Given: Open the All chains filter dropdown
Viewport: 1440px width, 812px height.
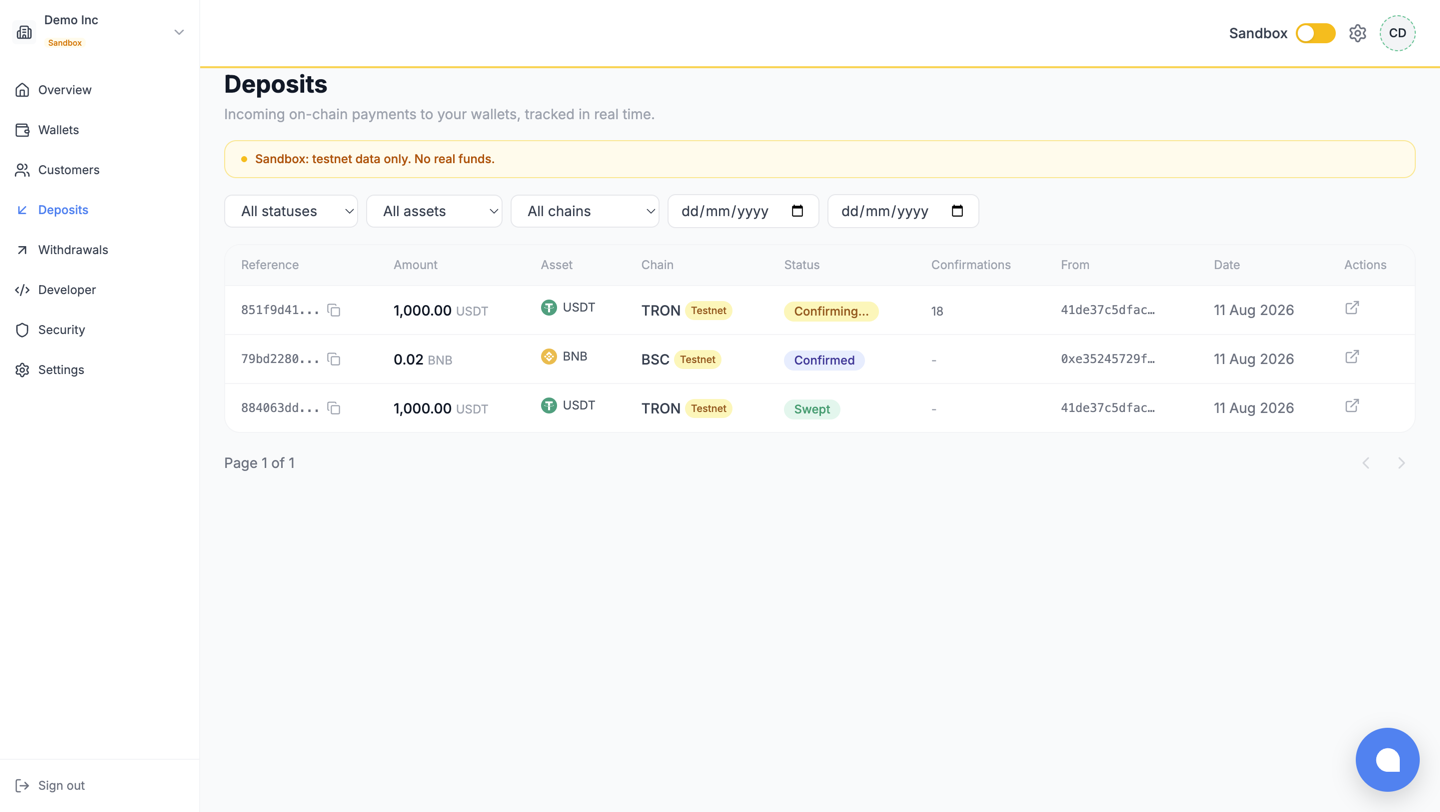Looking at the screenshot, I should (585, 211).
